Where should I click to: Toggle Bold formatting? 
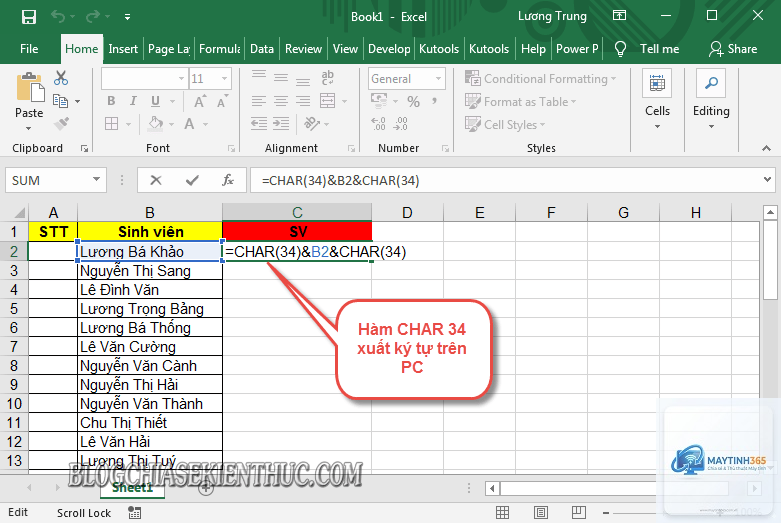click(x=112, y=101)
